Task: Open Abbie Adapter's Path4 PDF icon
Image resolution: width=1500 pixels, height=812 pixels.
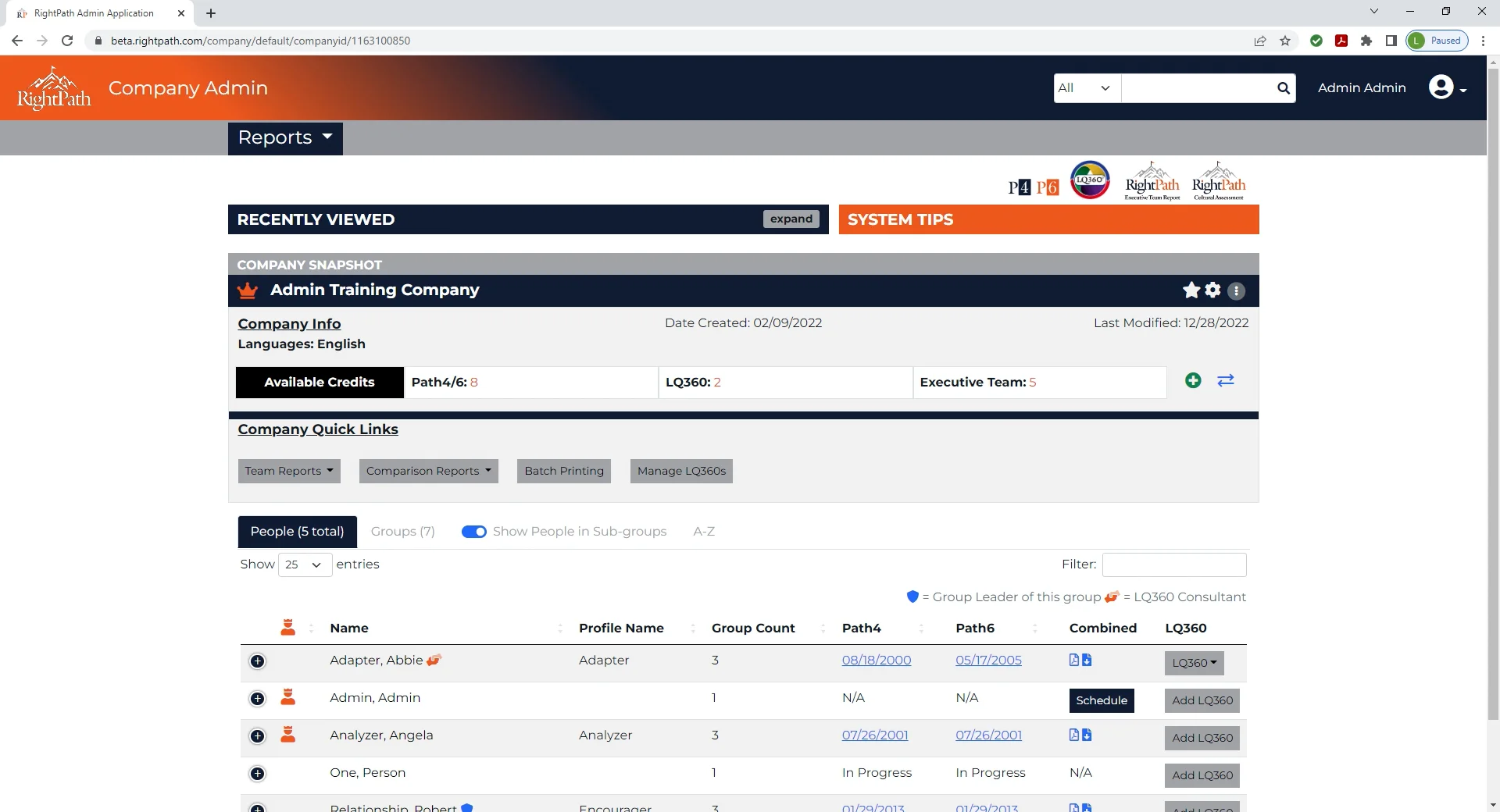Action: click(x=1074, y=660)
